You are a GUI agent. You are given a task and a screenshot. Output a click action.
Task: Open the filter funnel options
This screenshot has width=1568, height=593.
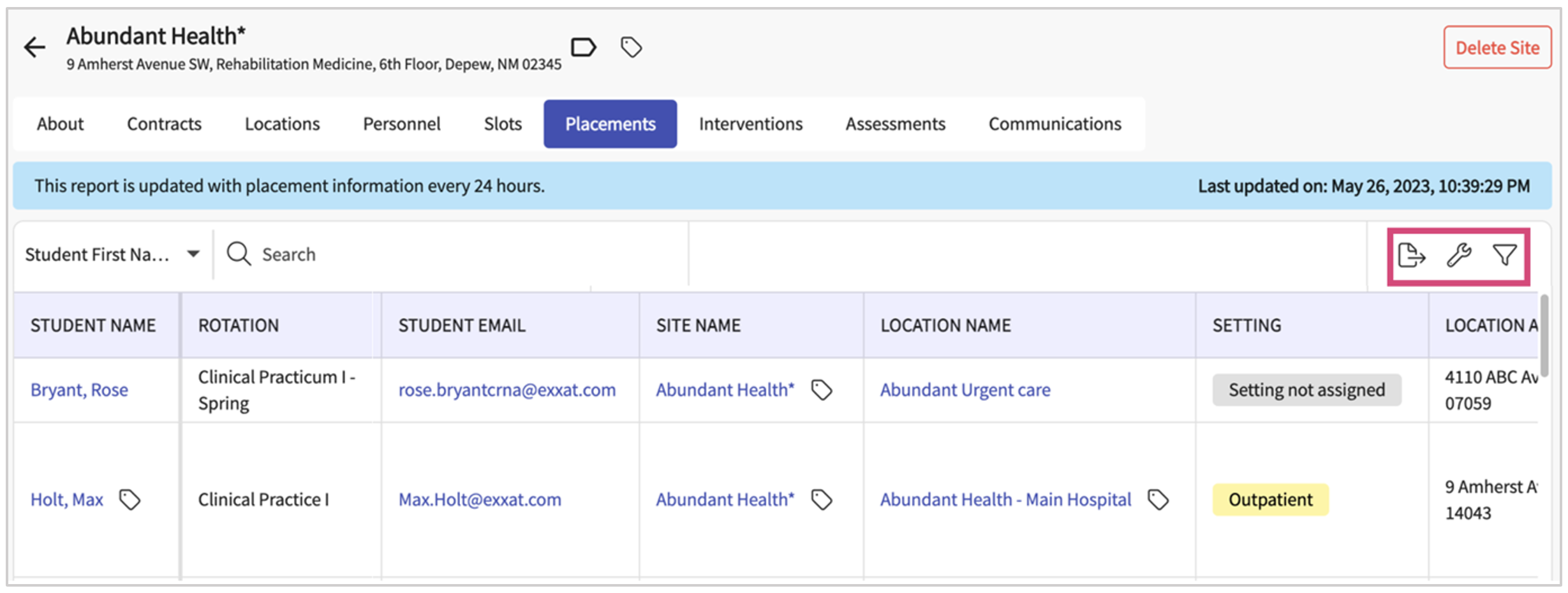pos(1504,255)
